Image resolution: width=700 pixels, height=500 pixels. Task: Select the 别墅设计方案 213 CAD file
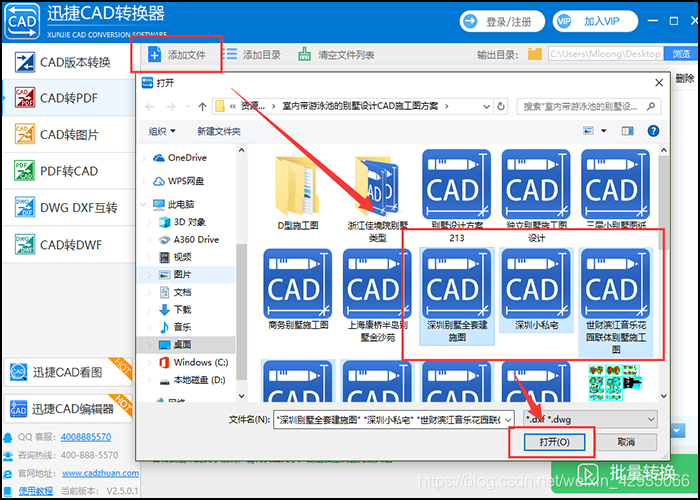pos(456,195)
